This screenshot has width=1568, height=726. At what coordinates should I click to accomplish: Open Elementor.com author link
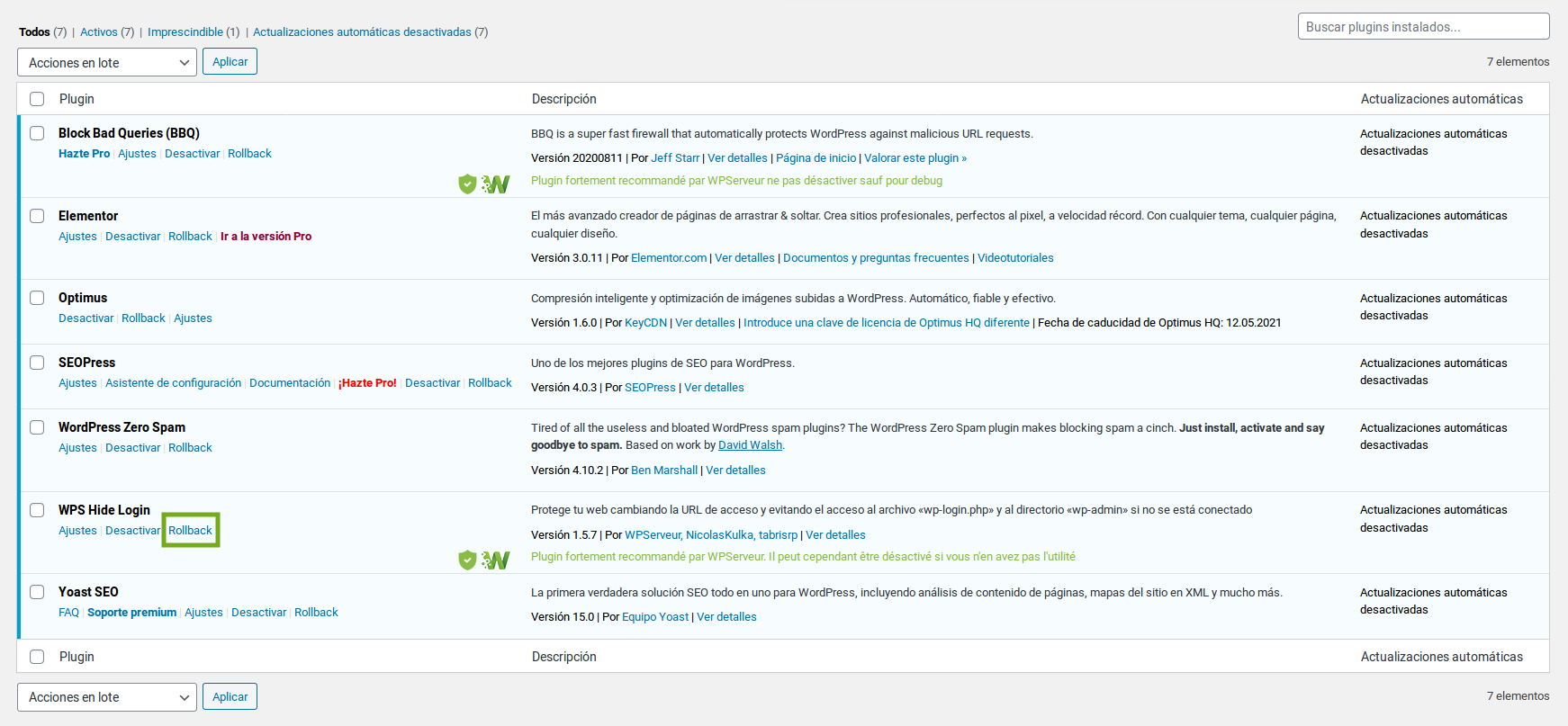point(669,258)
